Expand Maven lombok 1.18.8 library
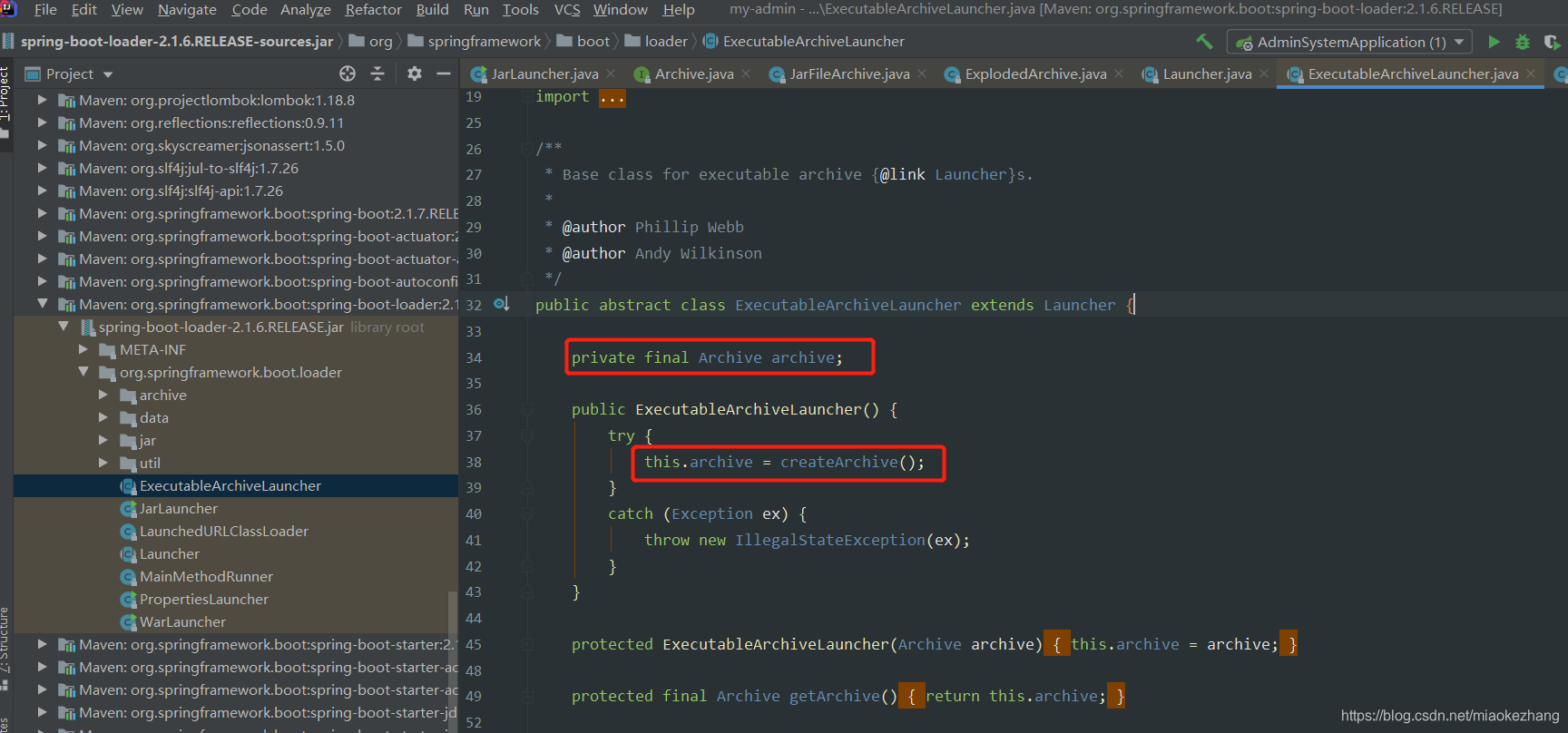The width and height of the screenshot is (1568, 733). click(x=42, y=100)
